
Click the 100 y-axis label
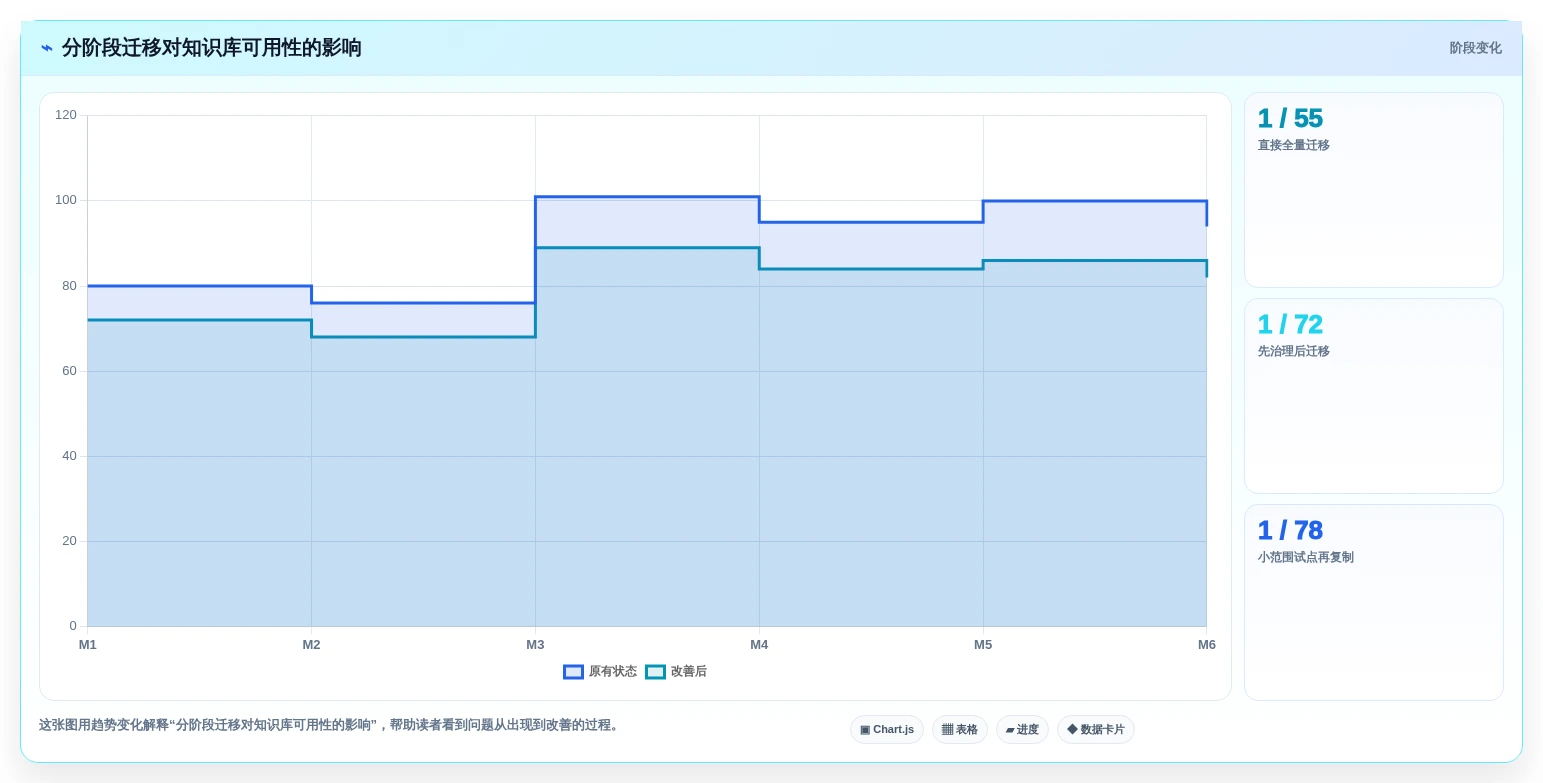[x=66, y=200]
